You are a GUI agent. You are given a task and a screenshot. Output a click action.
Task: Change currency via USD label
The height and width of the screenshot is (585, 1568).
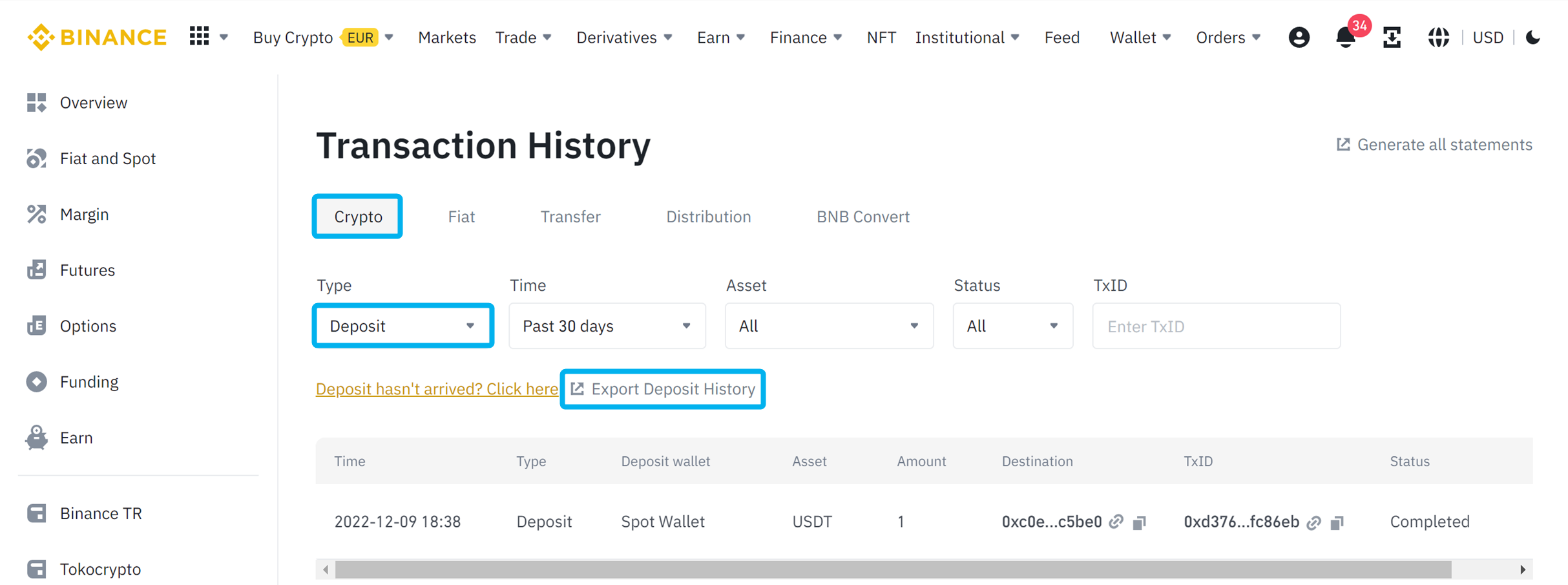tap(1487, 37)
